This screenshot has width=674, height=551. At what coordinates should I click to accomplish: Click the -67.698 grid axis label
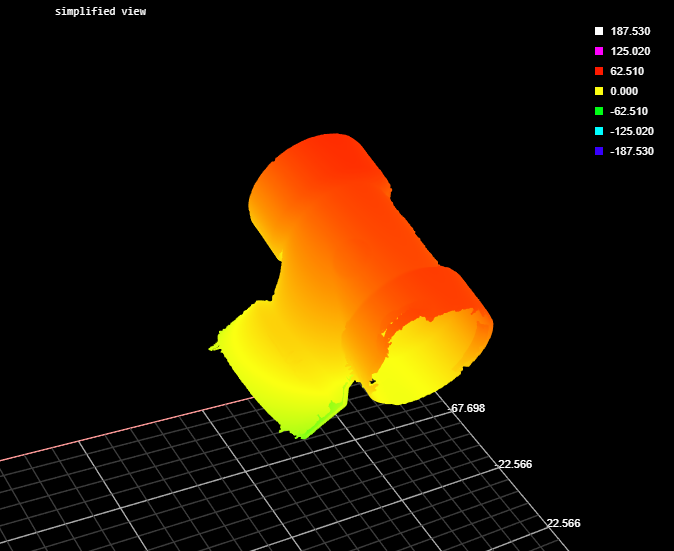(466, 408)
